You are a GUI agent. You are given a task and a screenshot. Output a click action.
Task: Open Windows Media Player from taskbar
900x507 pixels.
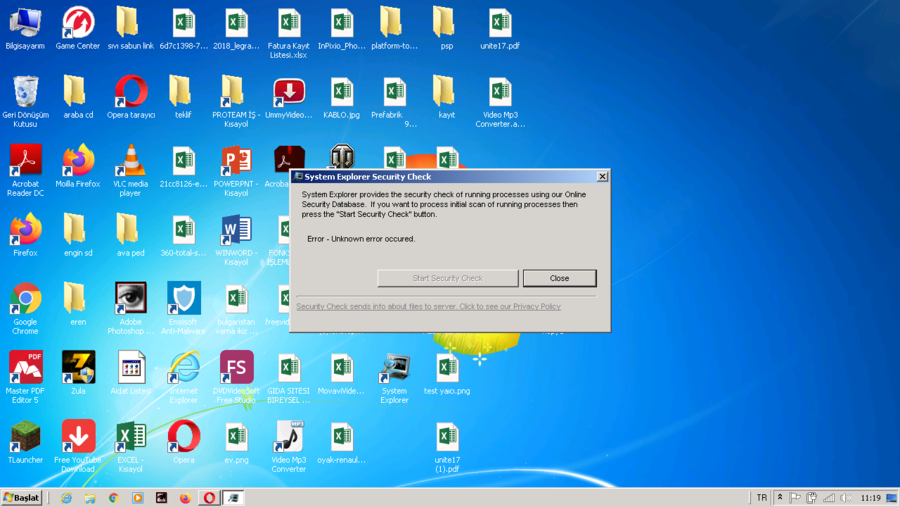pos(138,498)
